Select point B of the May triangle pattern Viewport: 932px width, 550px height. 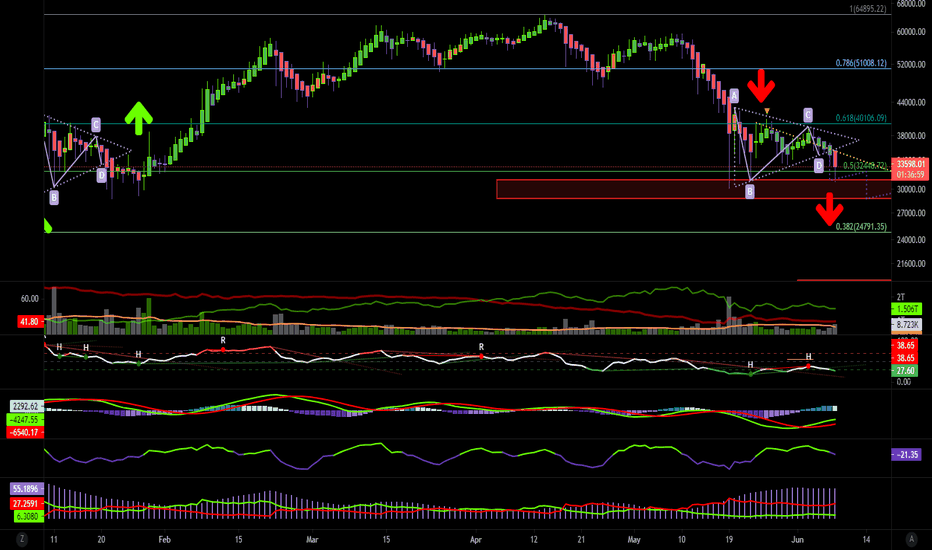[x=750, y=191]
